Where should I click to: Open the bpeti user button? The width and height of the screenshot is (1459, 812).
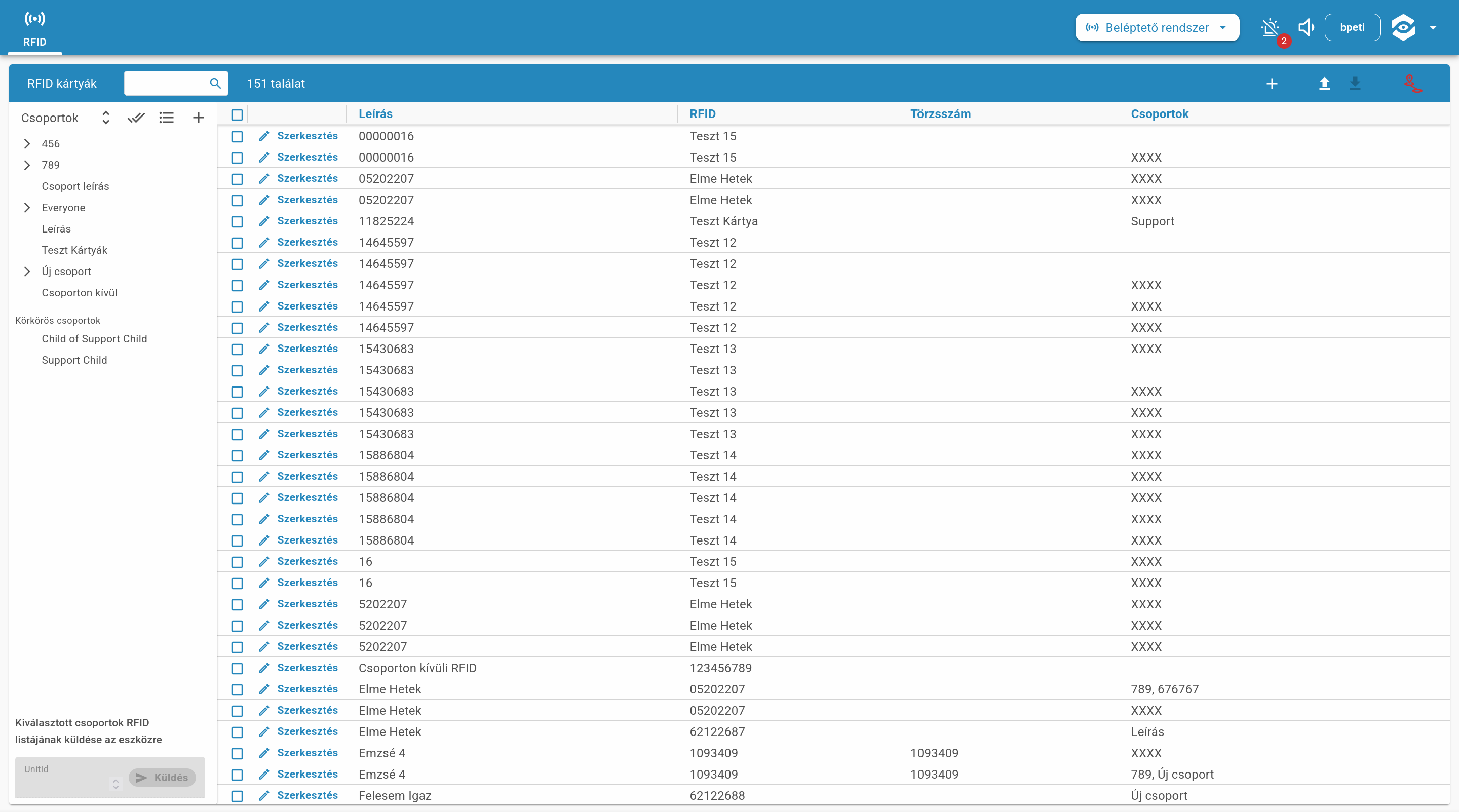click(1352, 28)
